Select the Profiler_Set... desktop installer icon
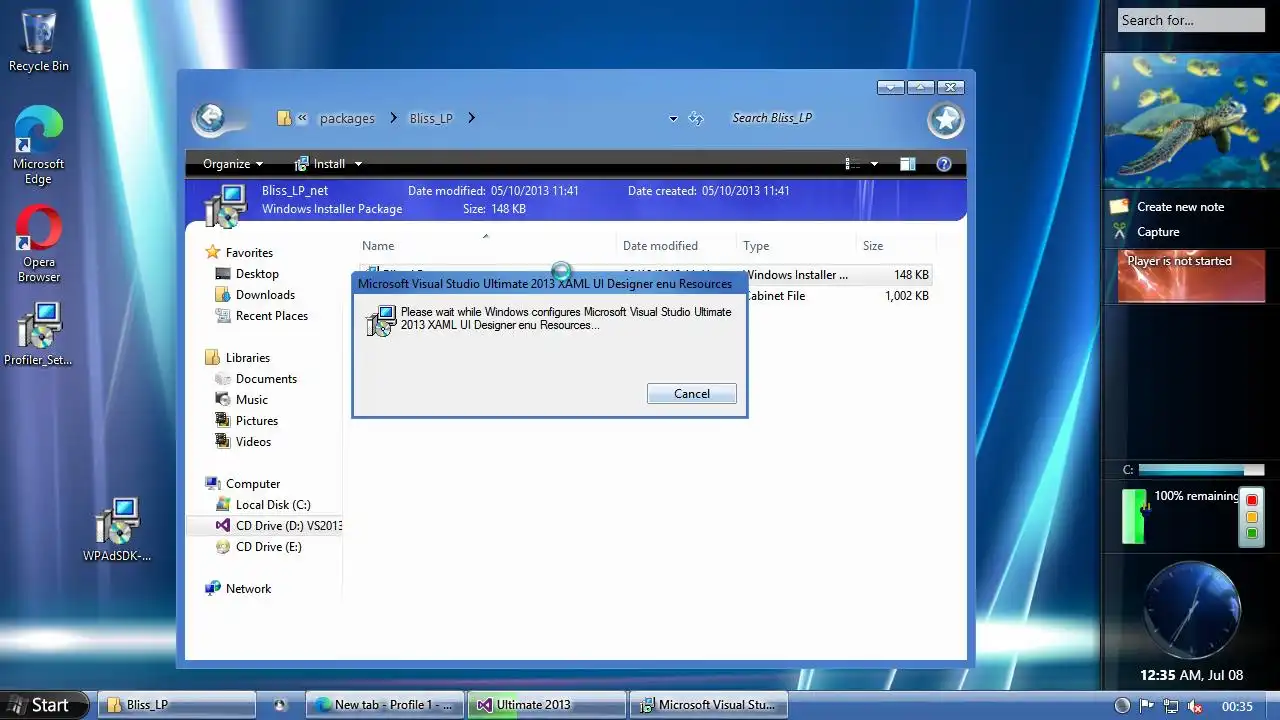Viewport: 1280px width, 720px height. pyautogui.click(x=39, y=334)
